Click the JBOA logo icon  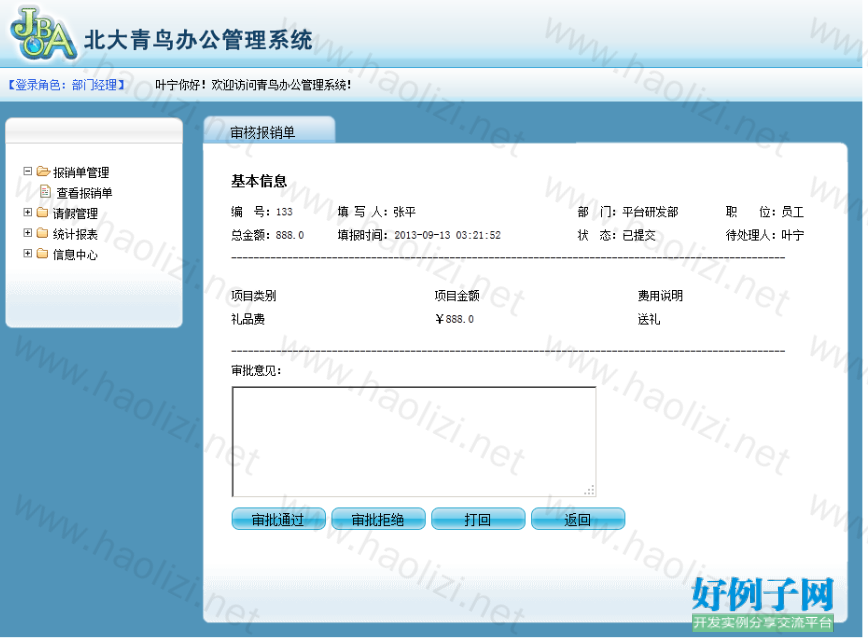[43, 34]
